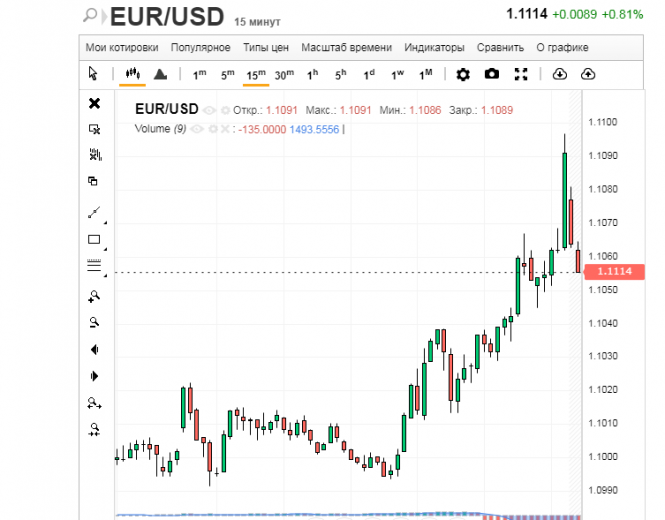665x520 pixels.
Task: Click the +0.81% change value
Action: pyautogui.click(x=622, y=14)
